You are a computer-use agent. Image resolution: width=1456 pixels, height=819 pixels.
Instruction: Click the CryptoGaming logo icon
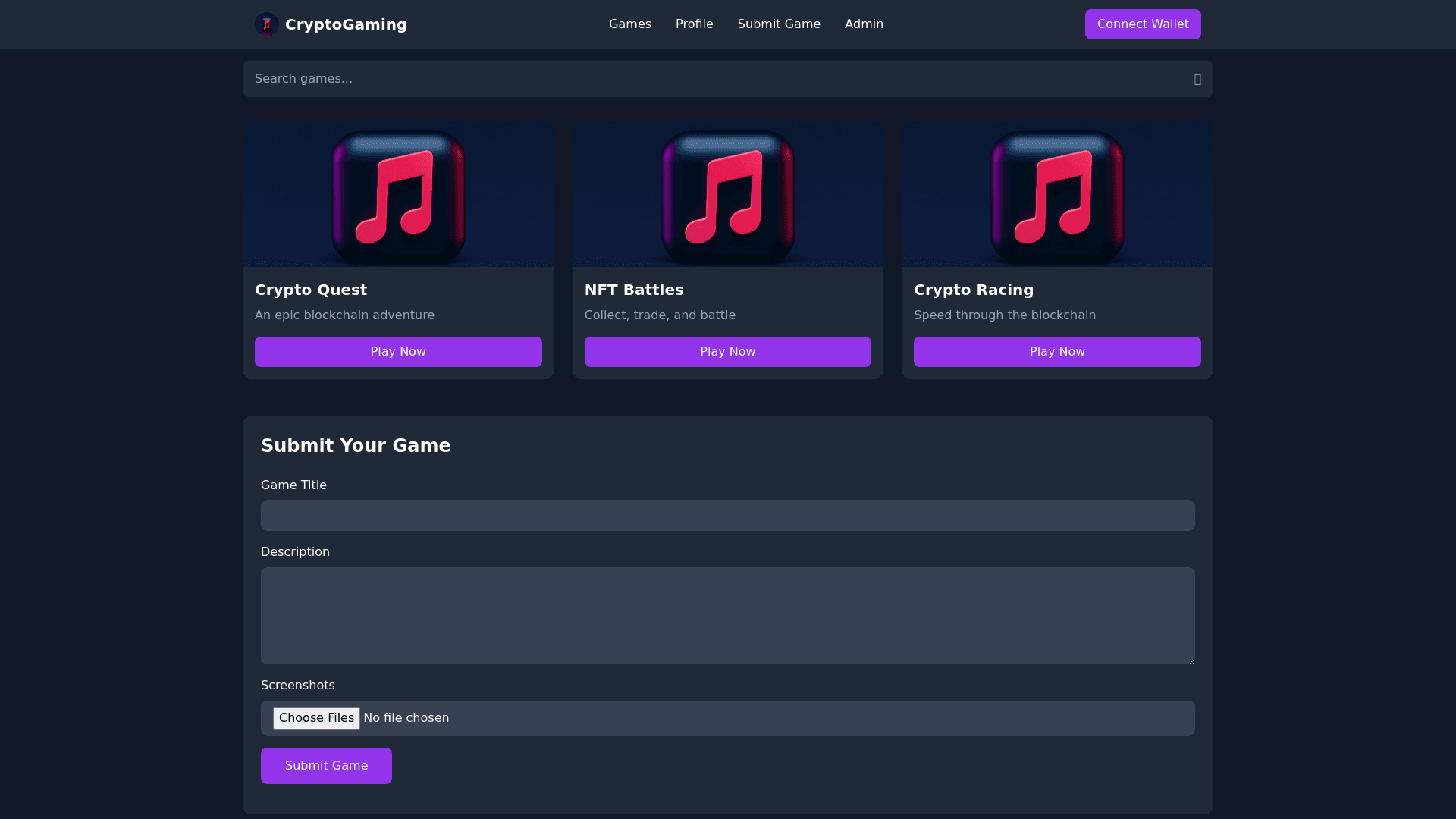266,24
